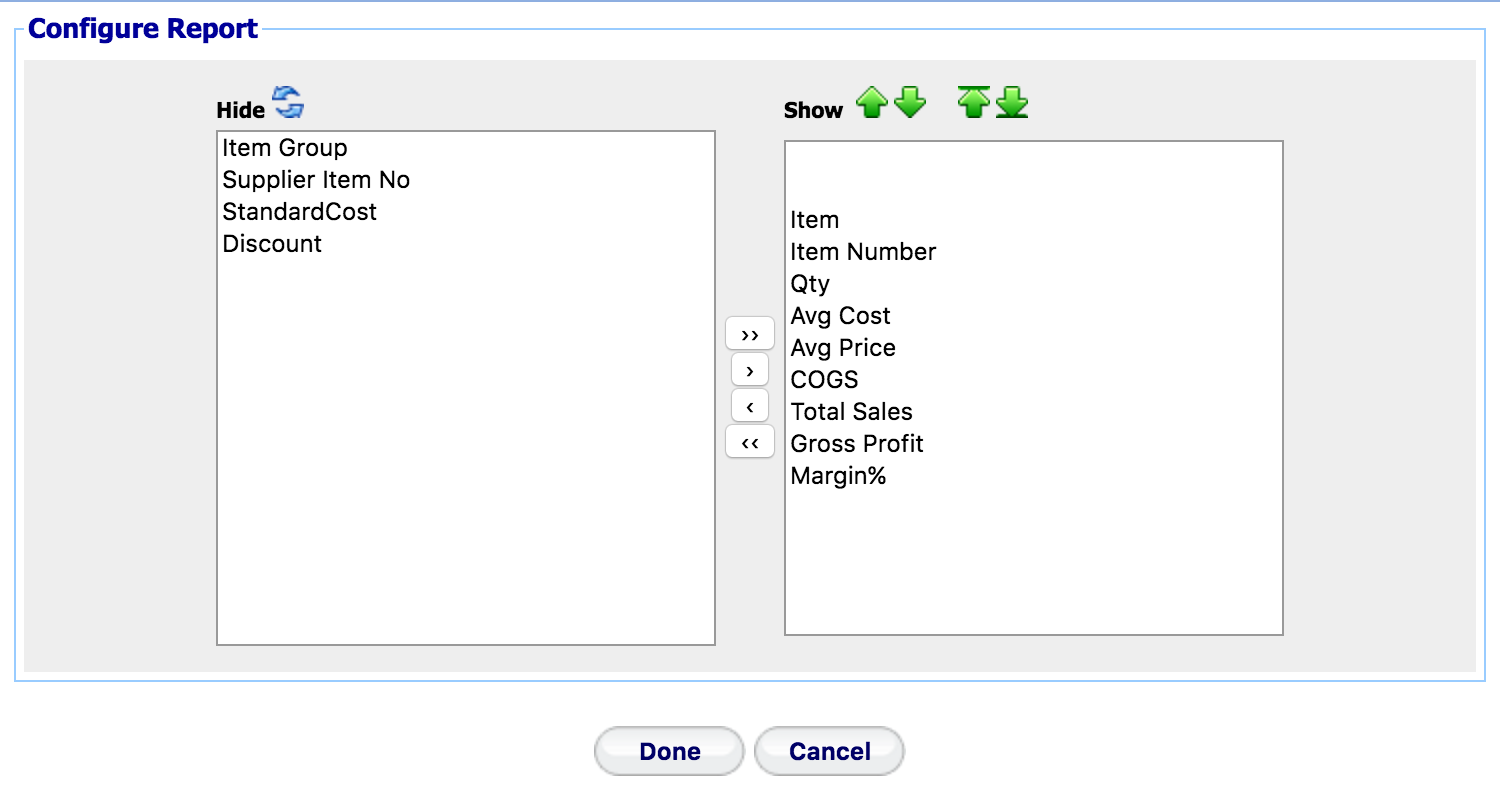Image resolution: width=1500 pixels, height=802 pixels.
Task: Select Gross Profit in Show list
Action: 1034,444
